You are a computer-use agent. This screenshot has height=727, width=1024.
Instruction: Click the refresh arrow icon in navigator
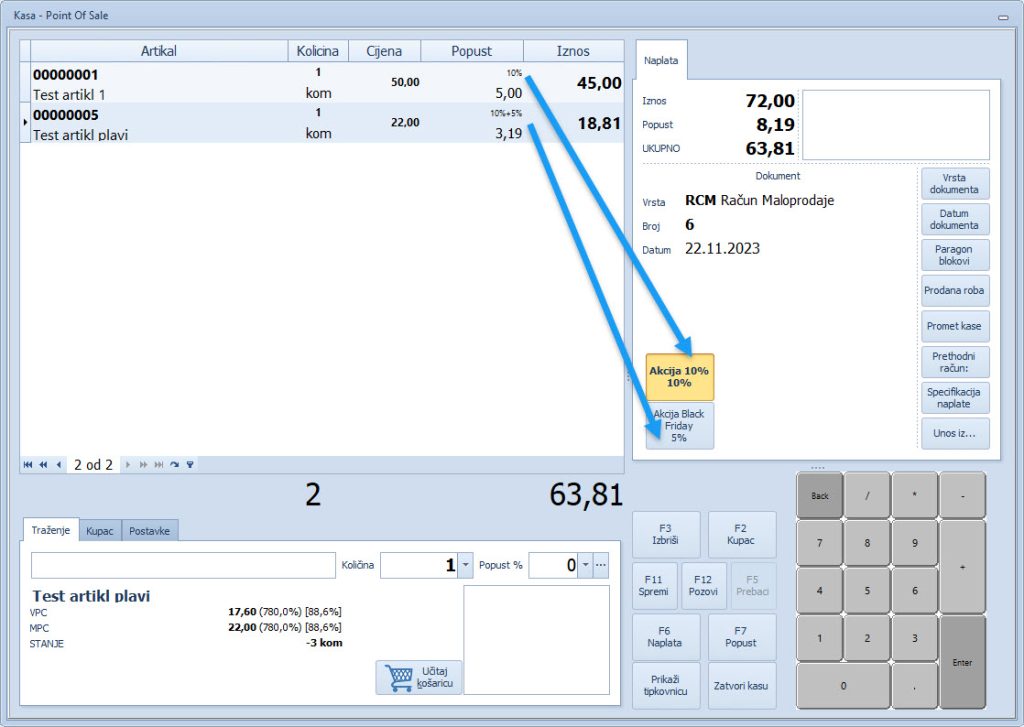click(x=174, y=464)
